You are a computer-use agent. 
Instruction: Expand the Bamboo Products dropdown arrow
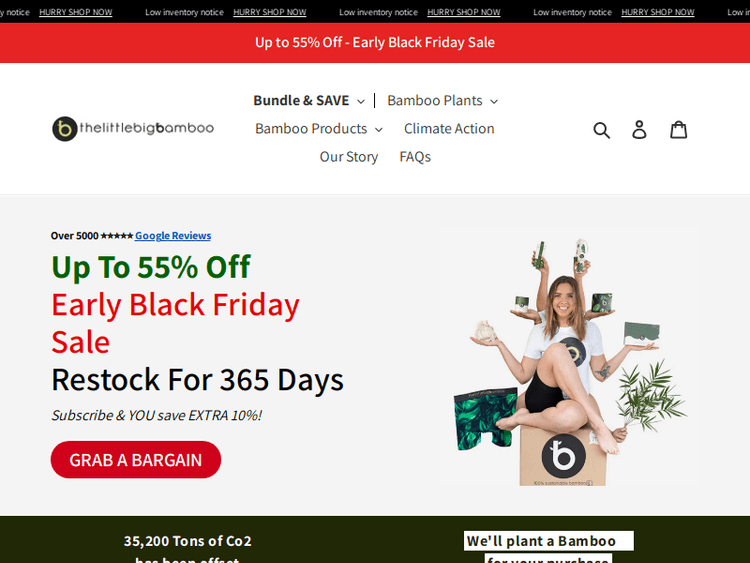pos(379,130)
